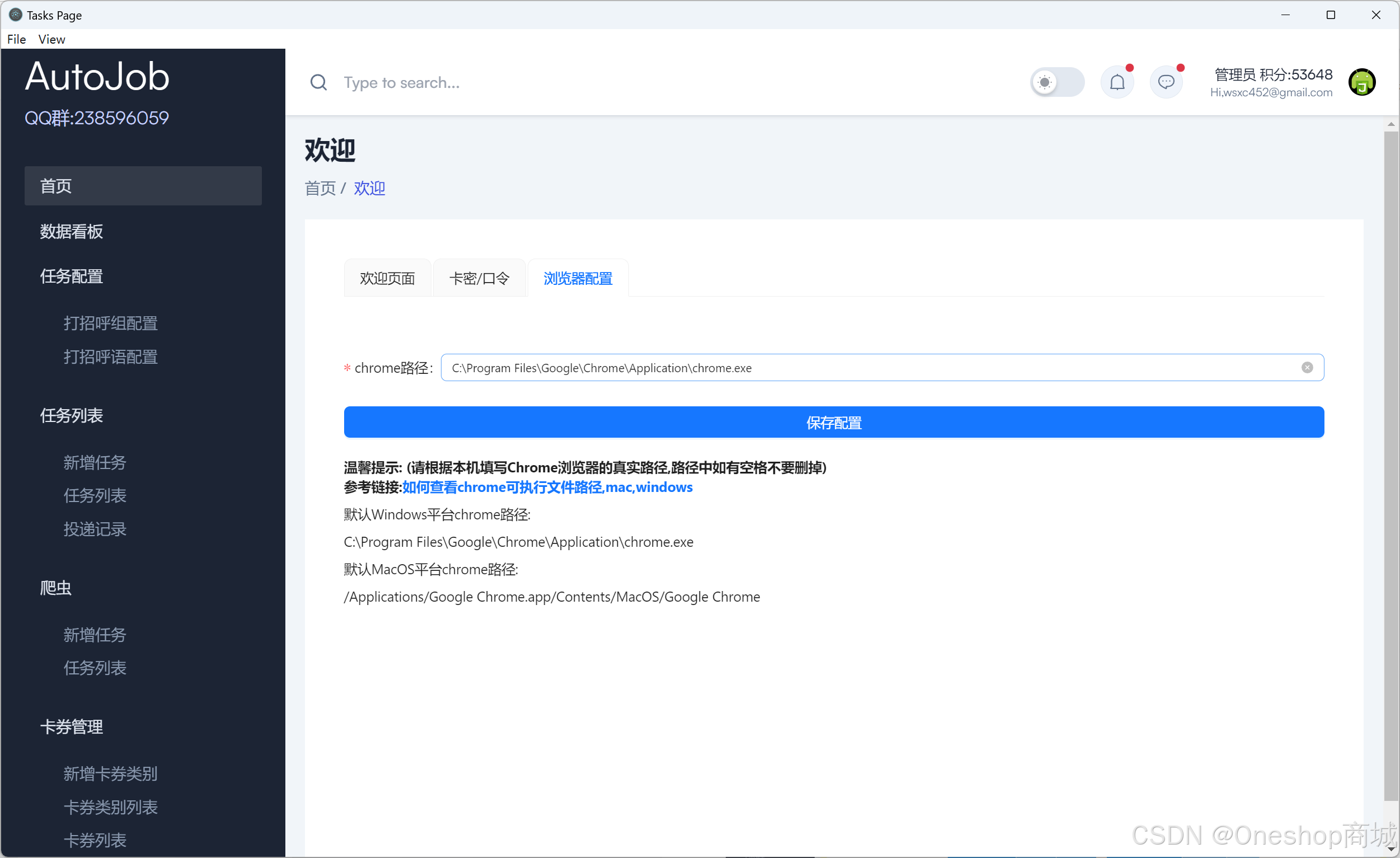The height and width of the screenshot is (858, 1400).
Task: Click the page vertical scrollbar
Action: click(x=1390, y=466)
